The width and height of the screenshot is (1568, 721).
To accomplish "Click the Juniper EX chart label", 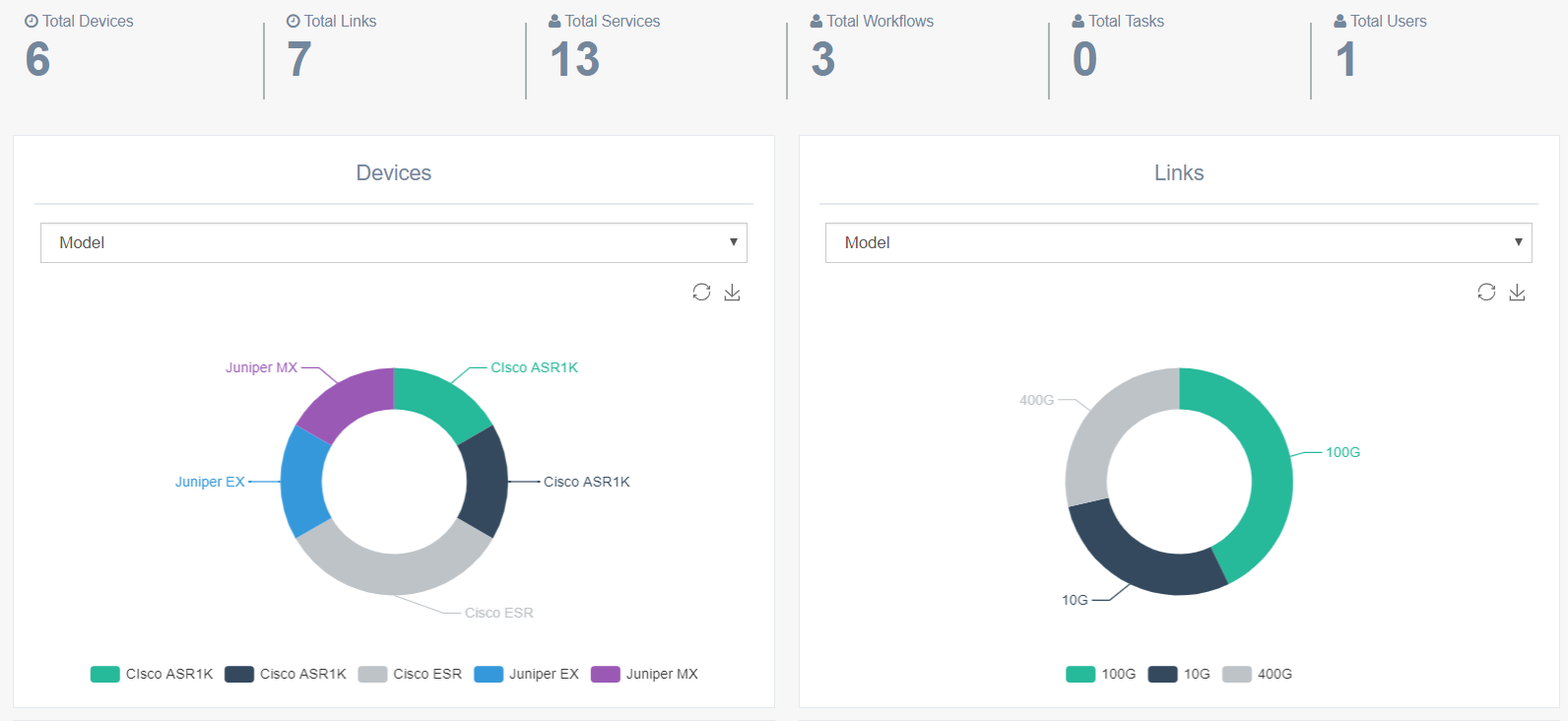I will click(x=210, y=482).
